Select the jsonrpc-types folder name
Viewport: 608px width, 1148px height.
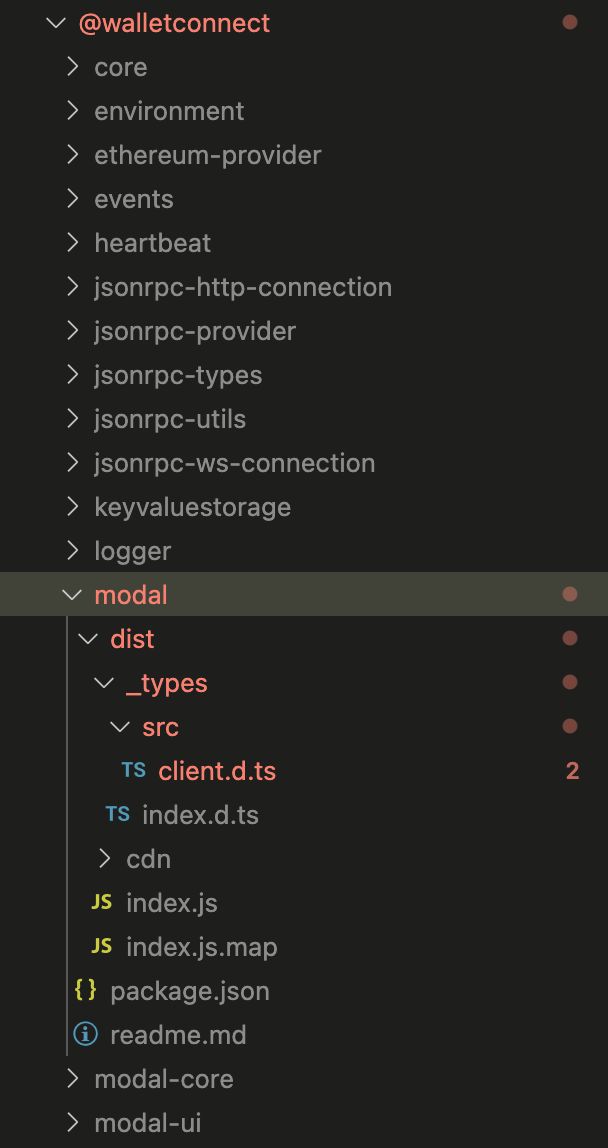pyautogui.click(x=178, y=376)
